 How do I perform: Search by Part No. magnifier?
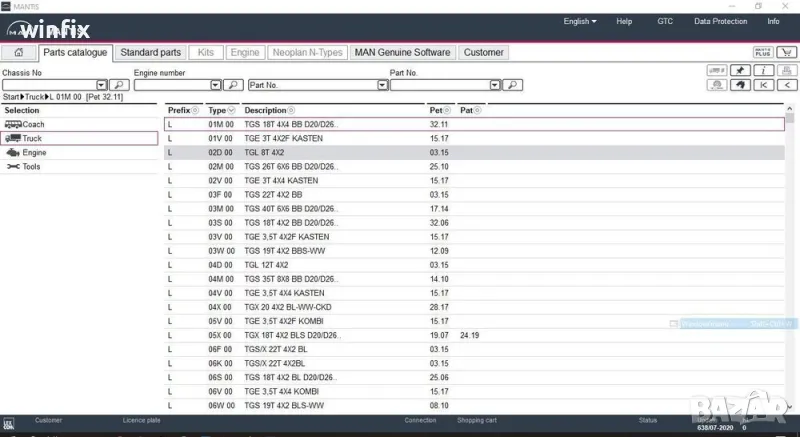click(513, 85)
